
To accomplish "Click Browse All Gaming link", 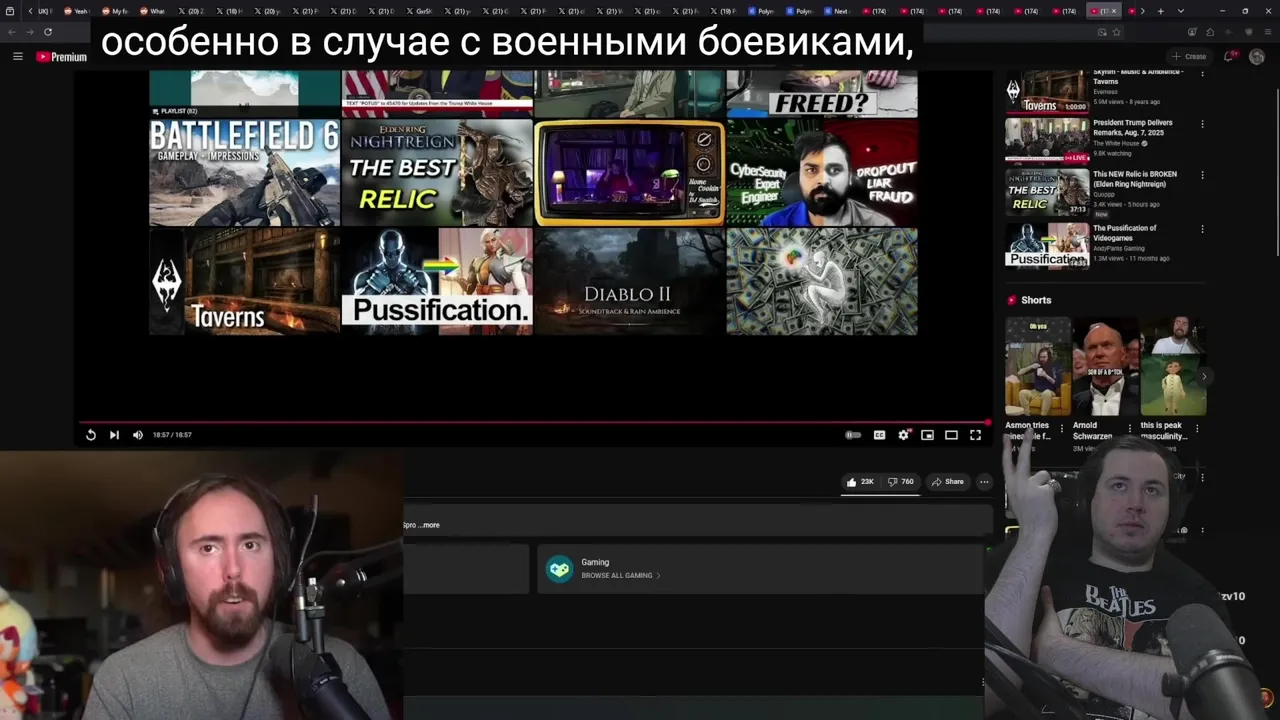I will (620, 576).
